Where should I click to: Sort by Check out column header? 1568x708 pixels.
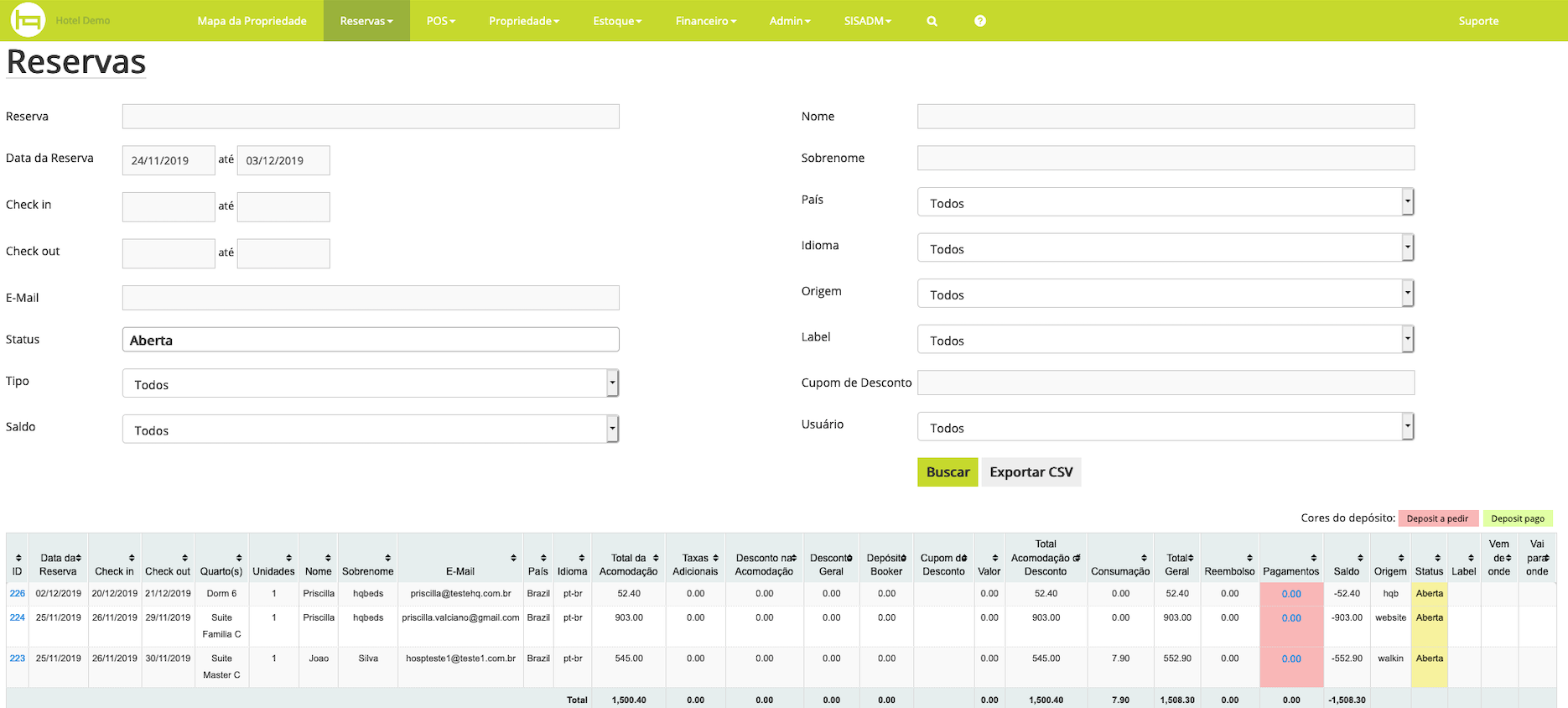pyautogui.click(x=168, y=558)
